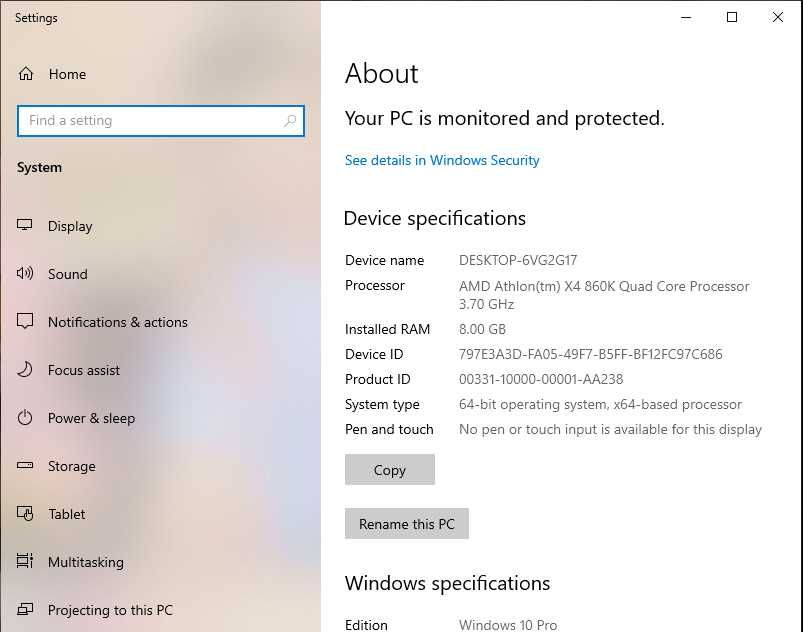Click the Find a setting search box
Image resolution: width=803 pixels, height=632 pixels.
150,121
